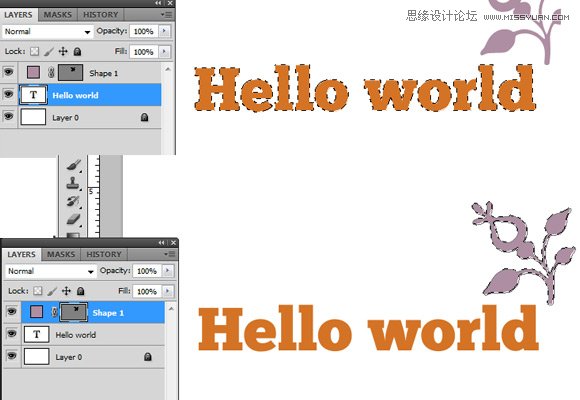
Task: Click Fill 100% field in lower panel
Action: tap(147, 292)
